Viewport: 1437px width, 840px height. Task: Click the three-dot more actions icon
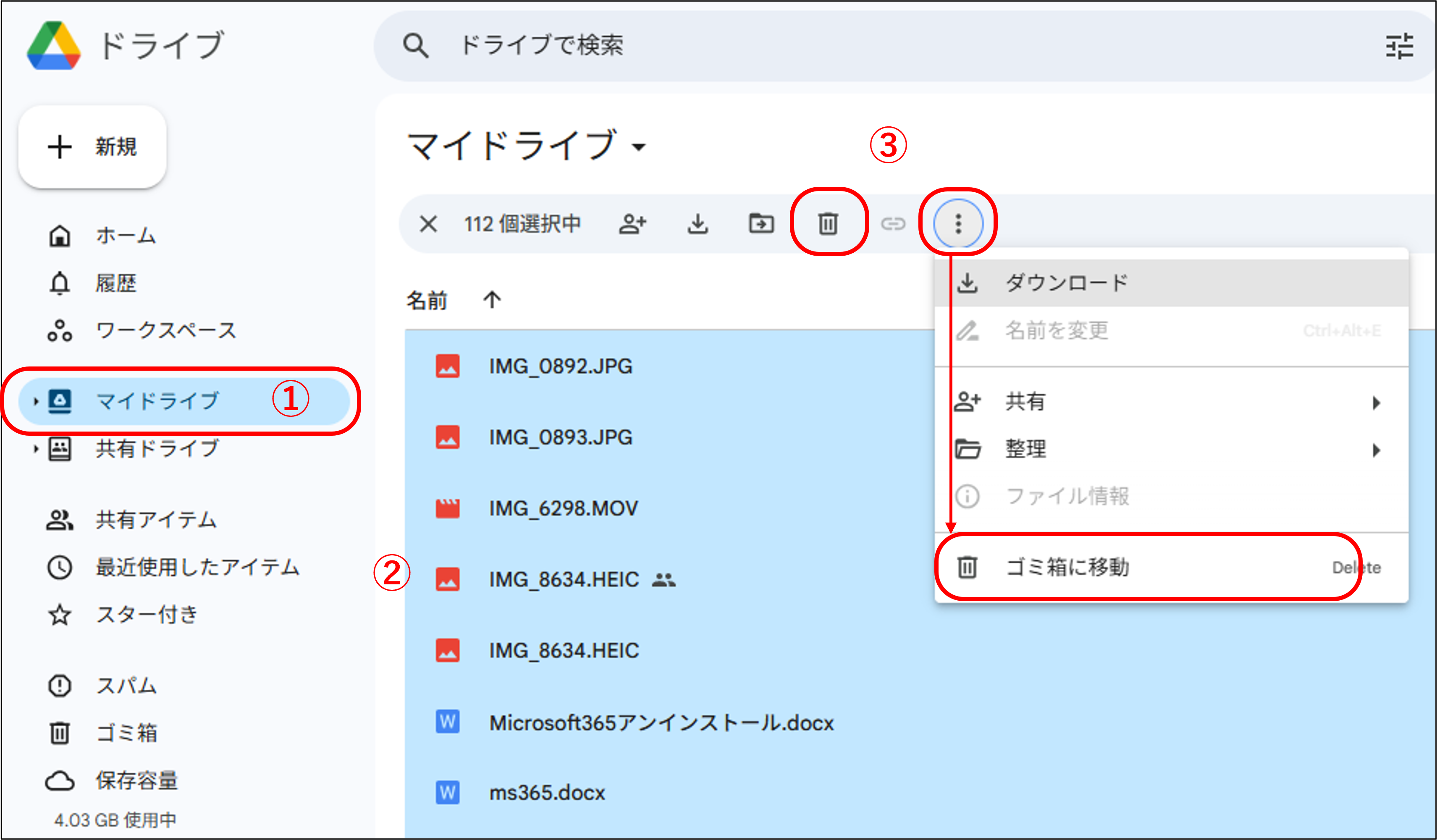coord(958,223)
